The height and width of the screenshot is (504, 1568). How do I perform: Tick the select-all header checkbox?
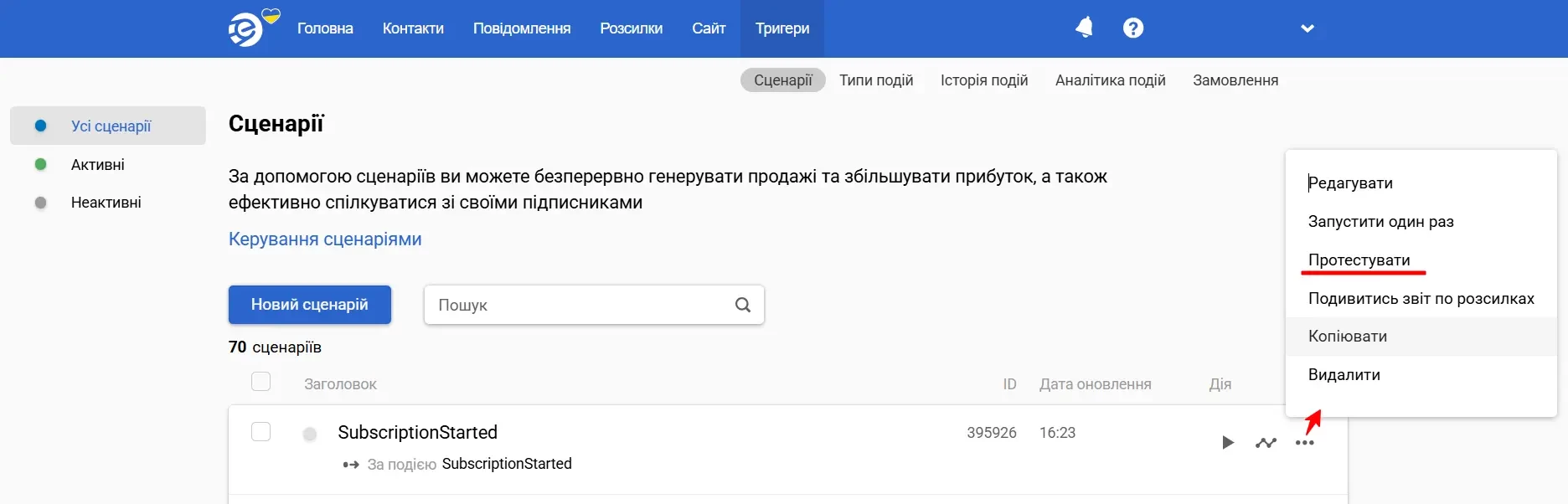pos(261,382)
